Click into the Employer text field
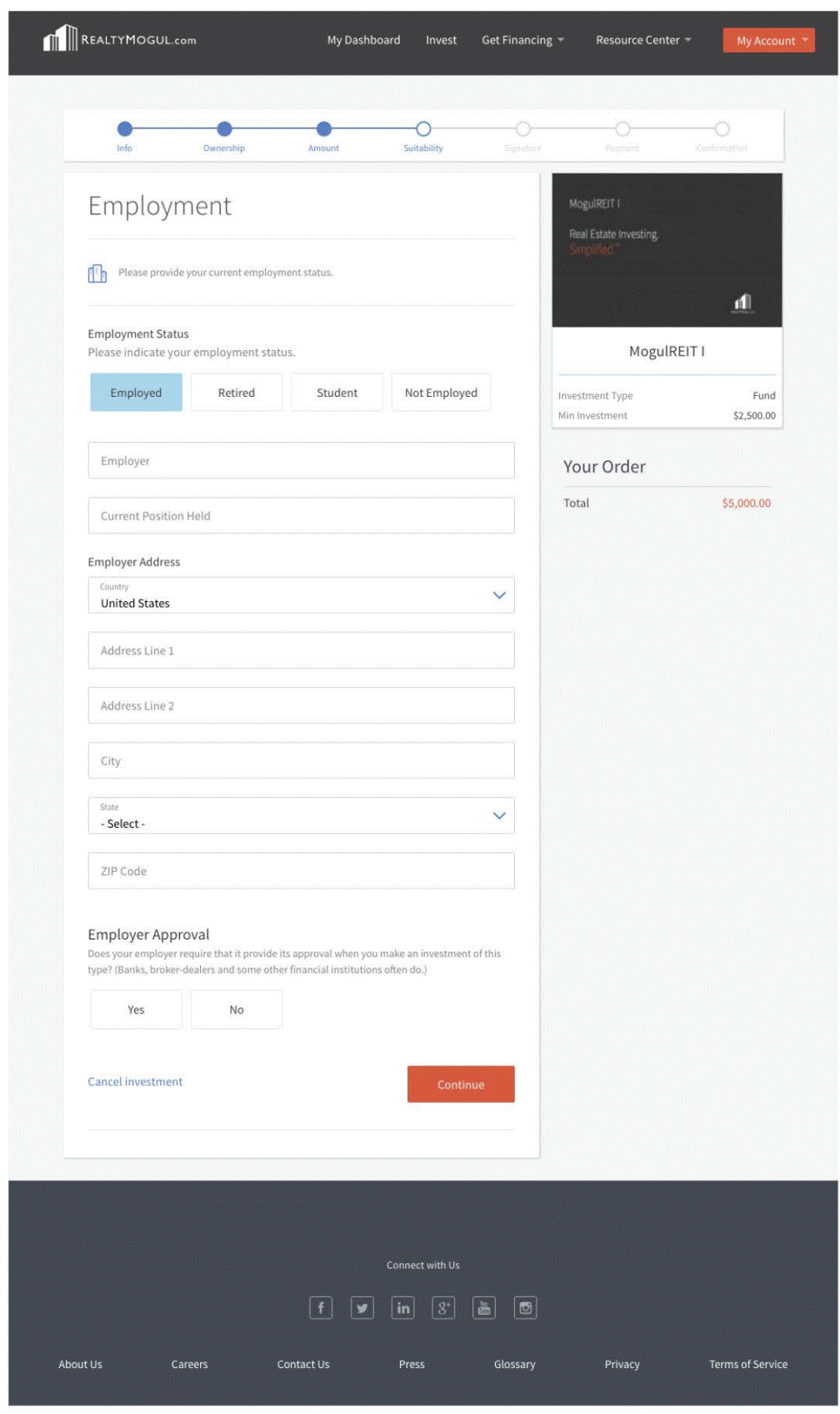 (301, 461)
